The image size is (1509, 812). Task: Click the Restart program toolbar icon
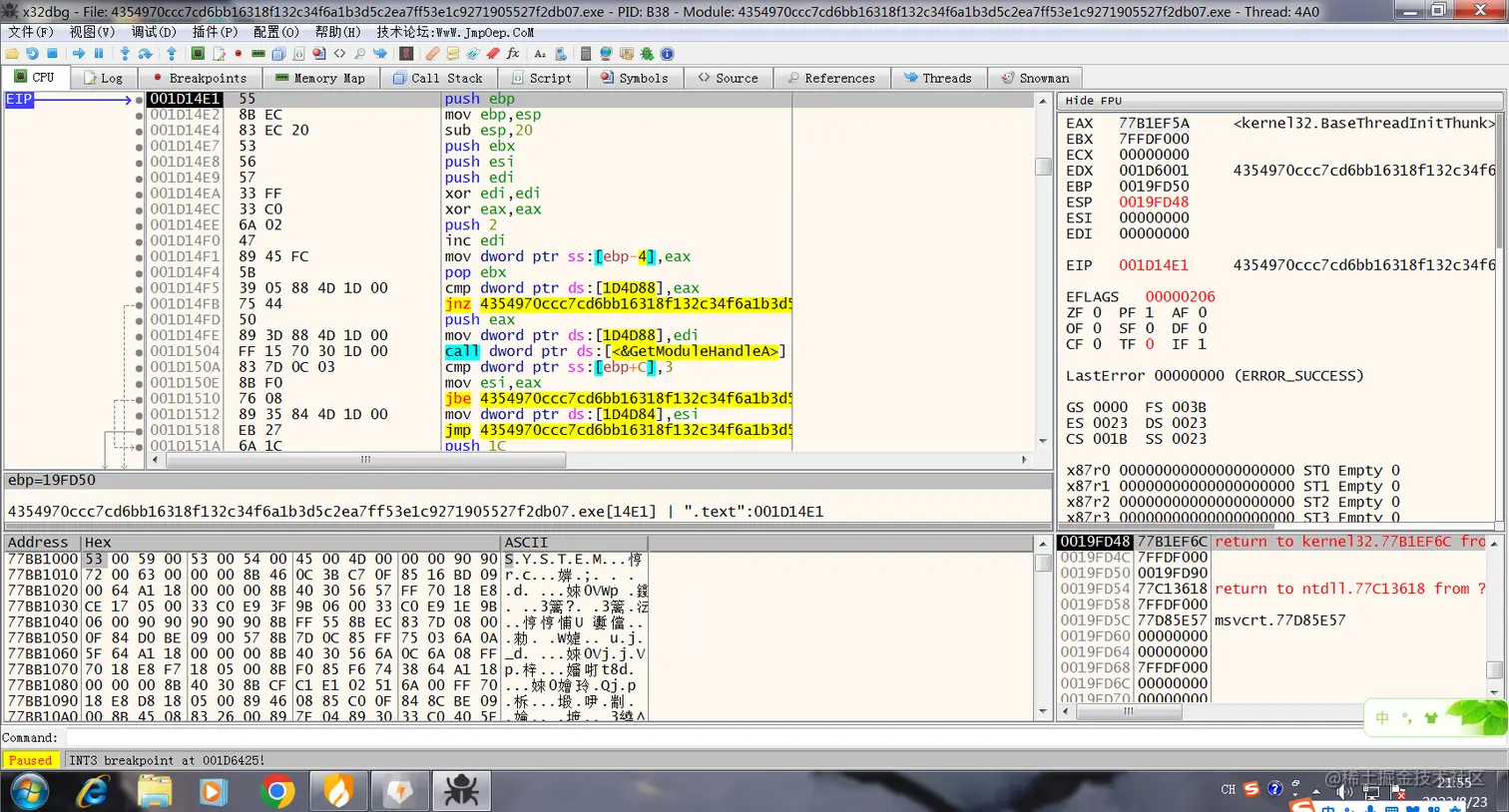click(32, 54)
